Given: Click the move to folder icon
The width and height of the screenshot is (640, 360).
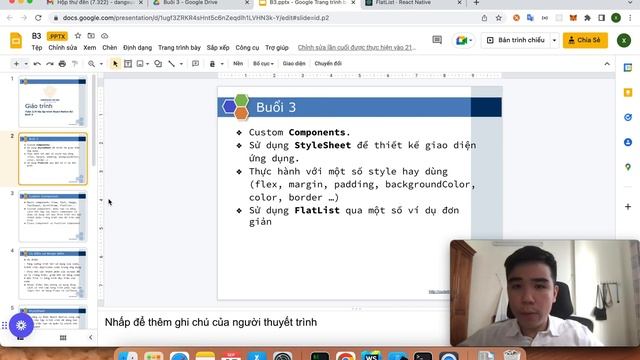Looking at the screenshot, I should pyautogui.click(x=91, y=36).
